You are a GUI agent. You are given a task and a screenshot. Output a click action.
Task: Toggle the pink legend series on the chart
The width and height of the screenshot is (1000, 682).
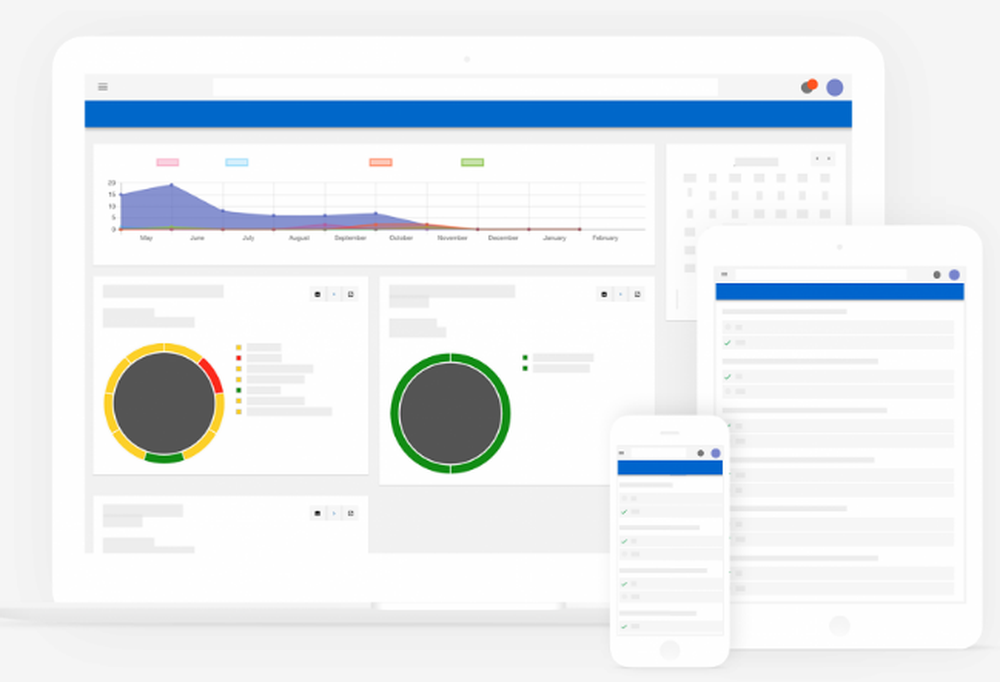coord(168,162)
